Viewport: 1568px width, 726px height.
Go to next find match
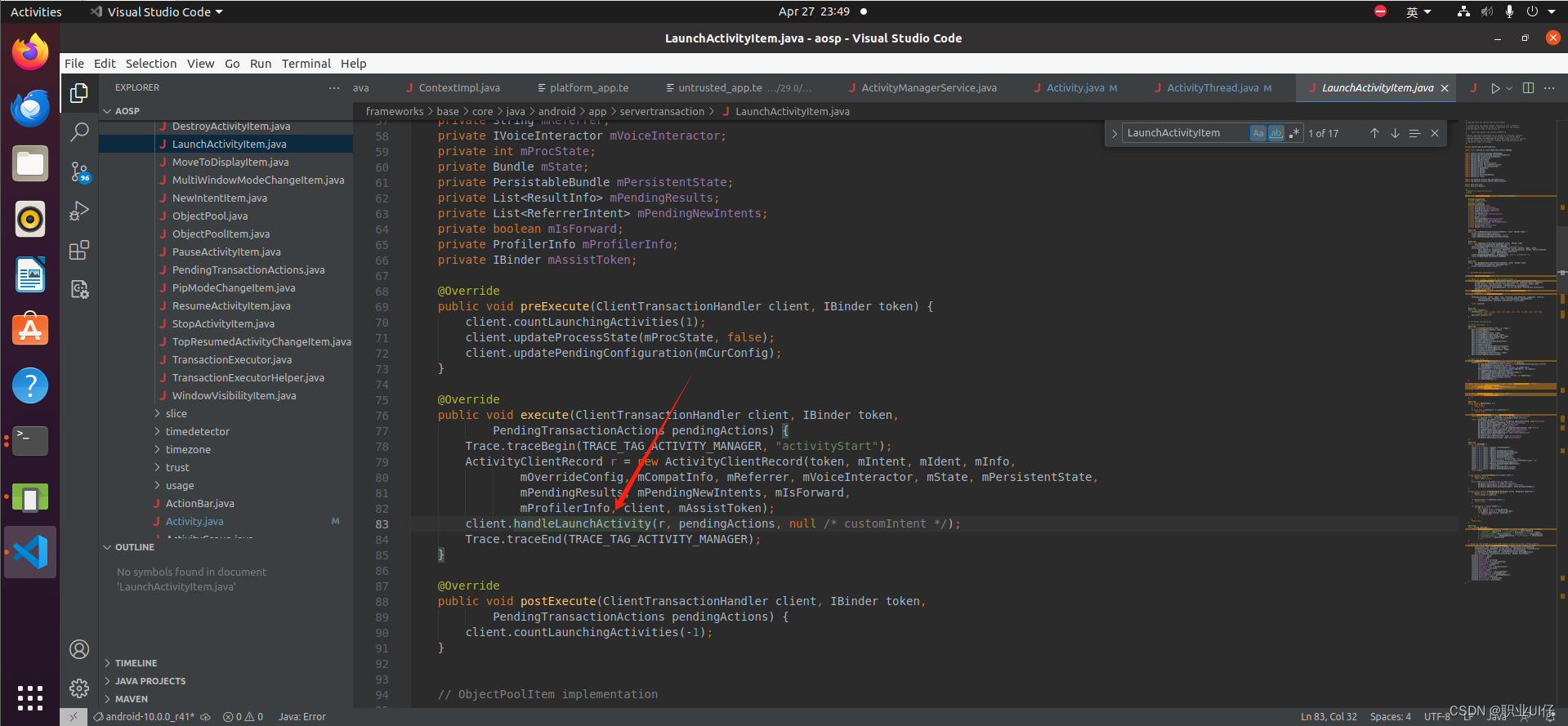pos(1395,133)
